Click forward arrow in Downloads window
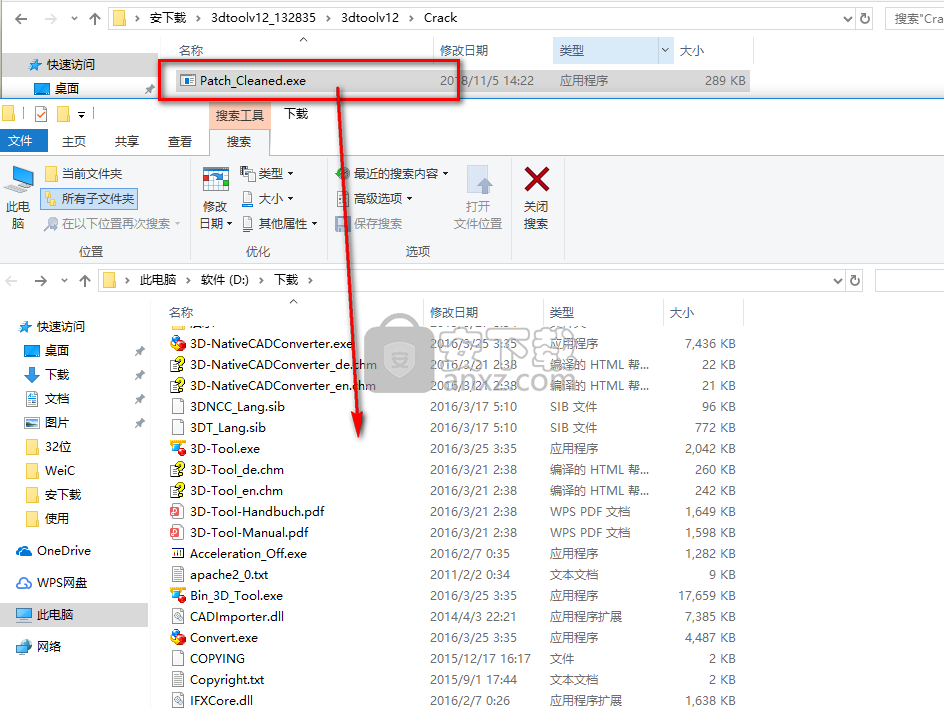 pyautogui.click(x=40, y=280)
